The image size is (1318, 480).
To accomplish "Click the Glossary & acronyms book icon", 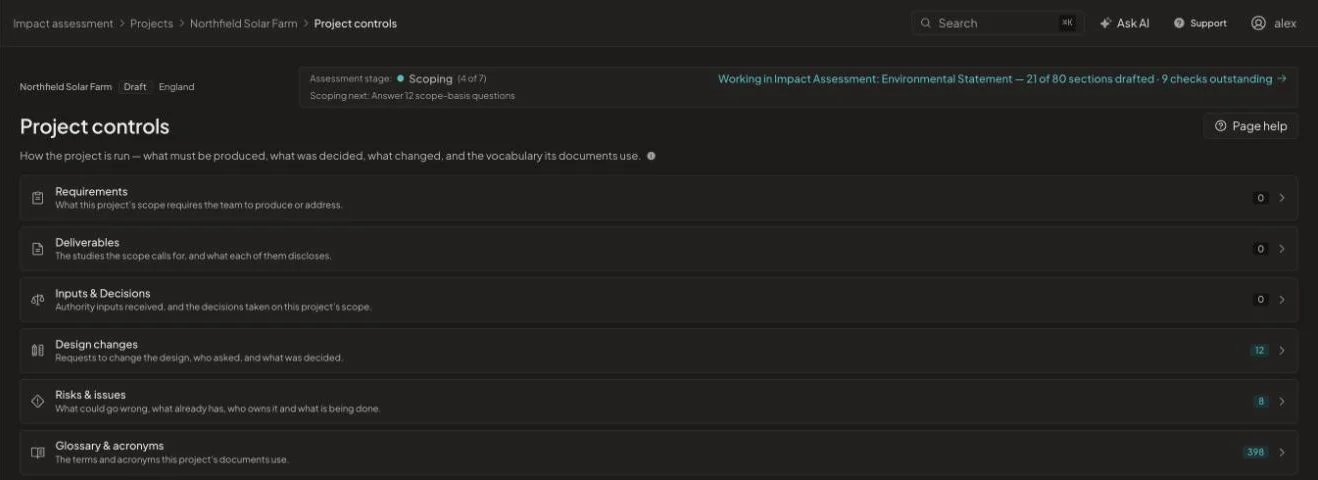I will click(38, 452).
